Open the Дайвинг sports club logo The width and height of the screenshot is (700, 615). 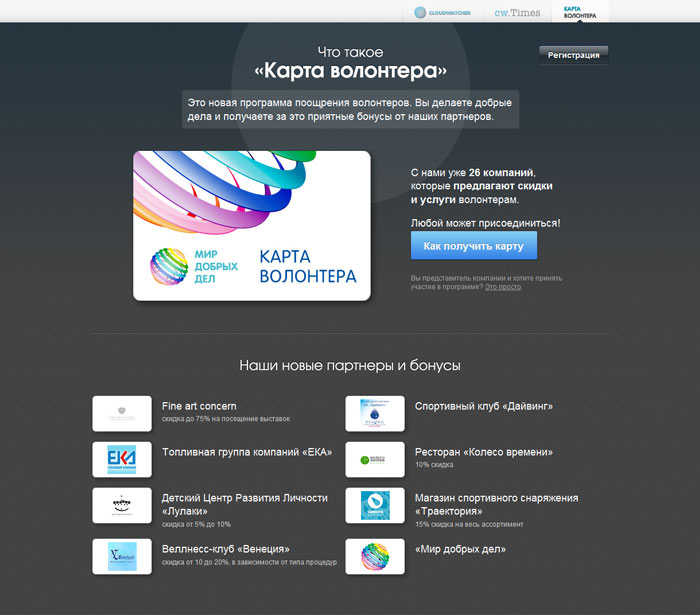pyautogui.click(x=375, y=413)
